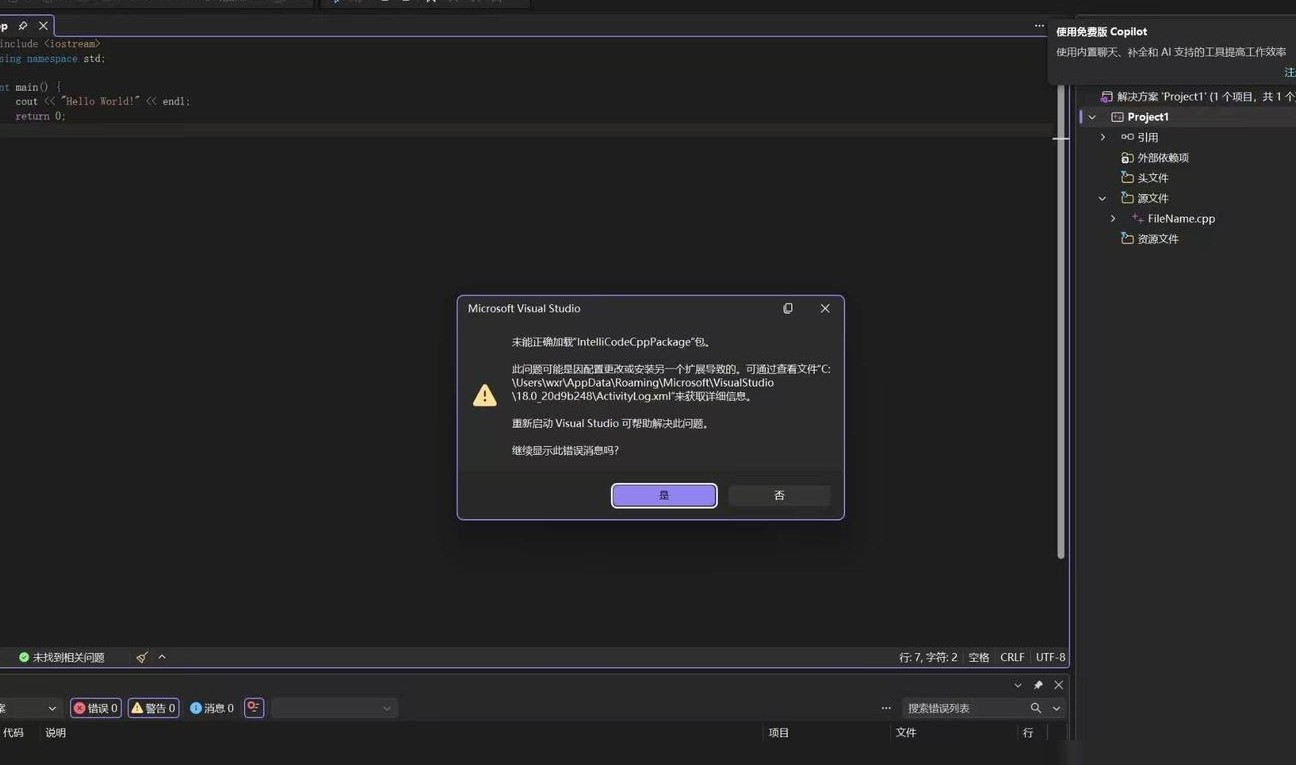Close the Microsoft Visual Studio error dialog
The width and height of the screenshot is (1296, 765).
tap(825, 308)
